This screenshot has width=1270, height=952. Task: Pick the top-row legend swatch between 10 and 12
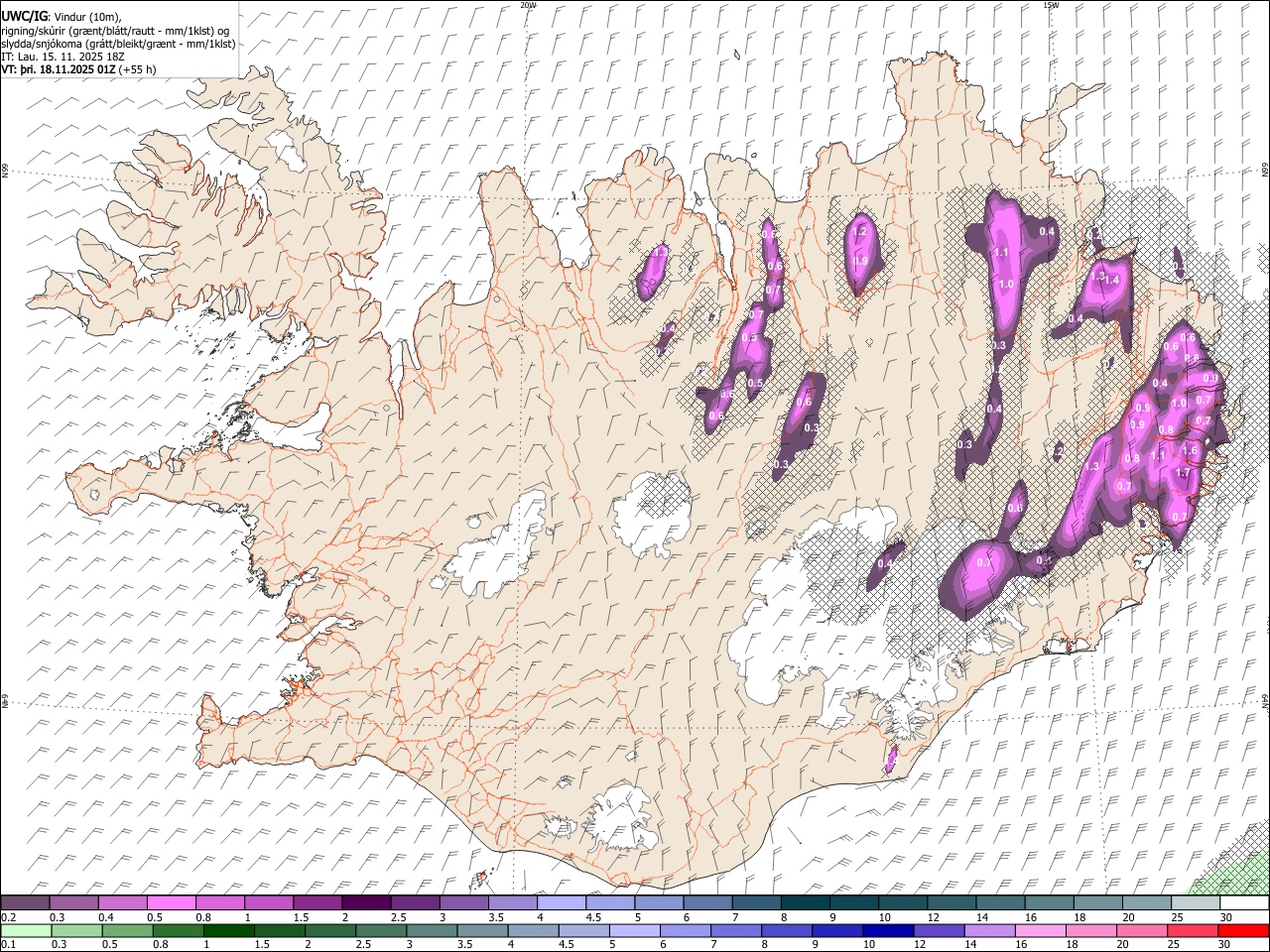coord(902,902)
